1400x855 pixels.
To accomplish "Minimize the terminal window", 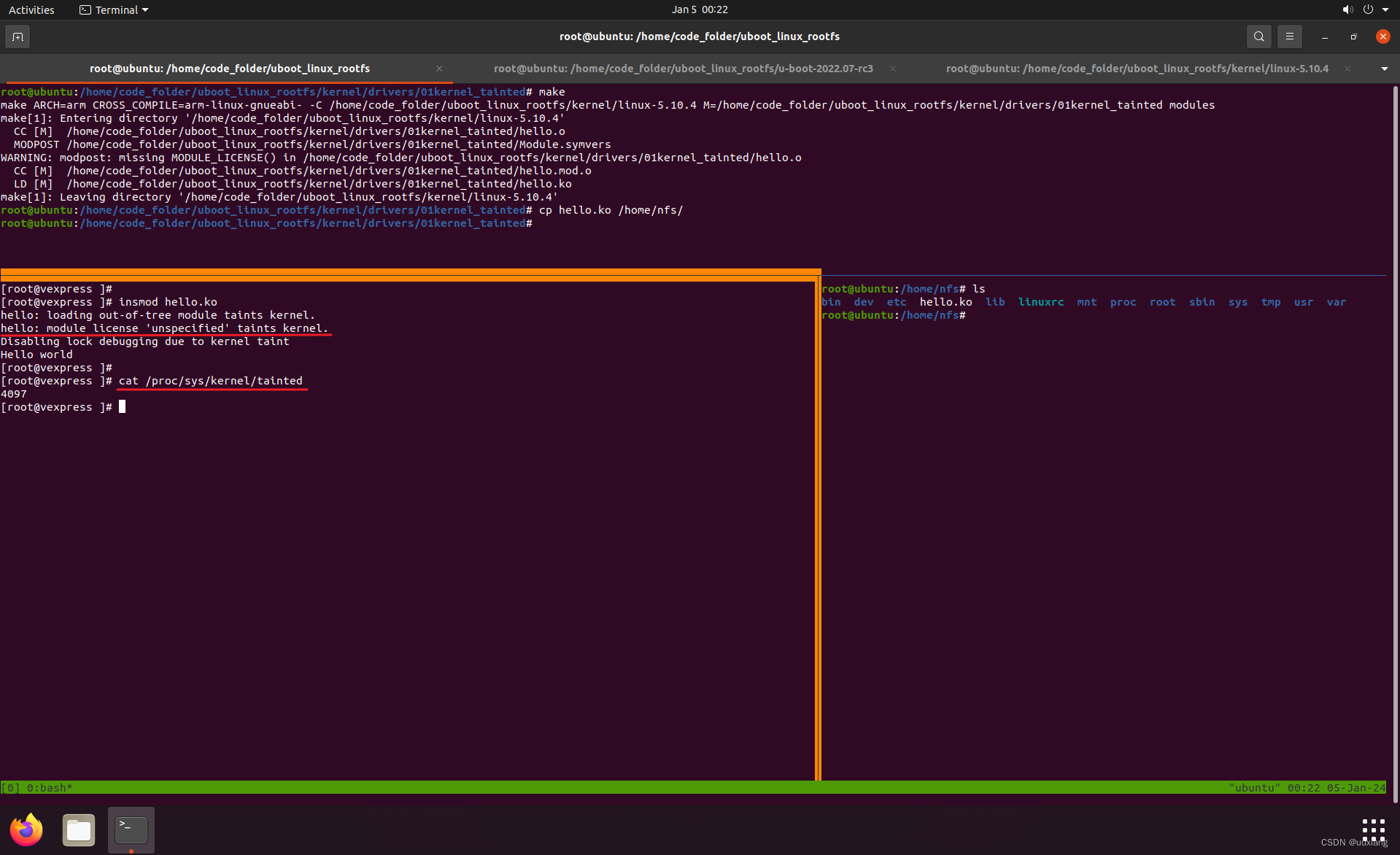I will pos(1324,36).
